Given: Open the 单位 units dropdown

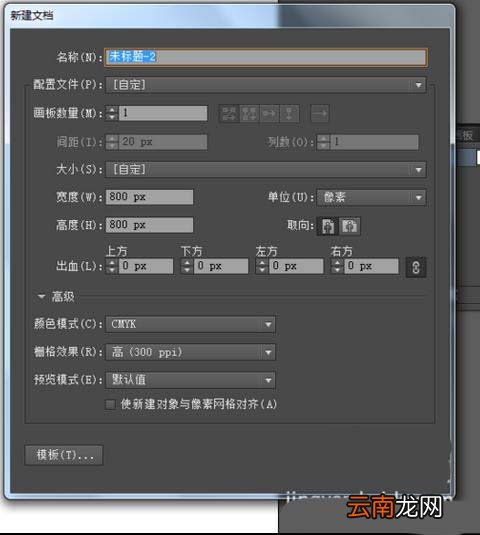Looking at the screenshot, I should click(371, 198).
